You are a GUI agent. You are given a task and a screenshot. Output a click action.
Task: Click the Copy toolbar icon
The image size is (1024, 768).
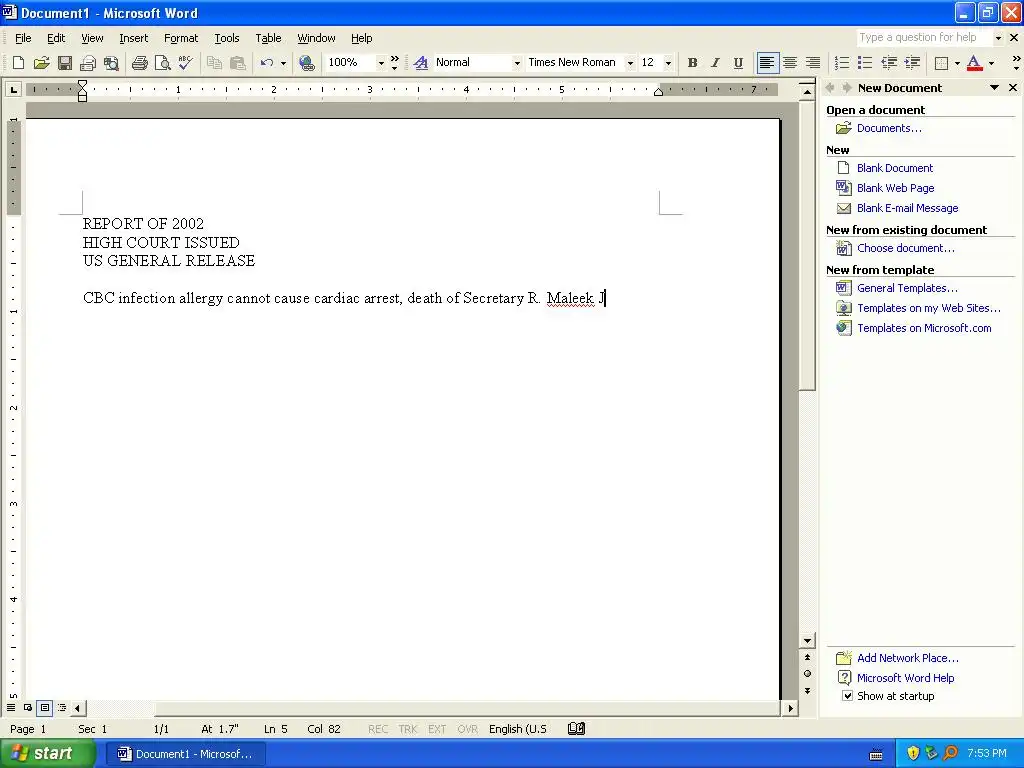point(214,63)
